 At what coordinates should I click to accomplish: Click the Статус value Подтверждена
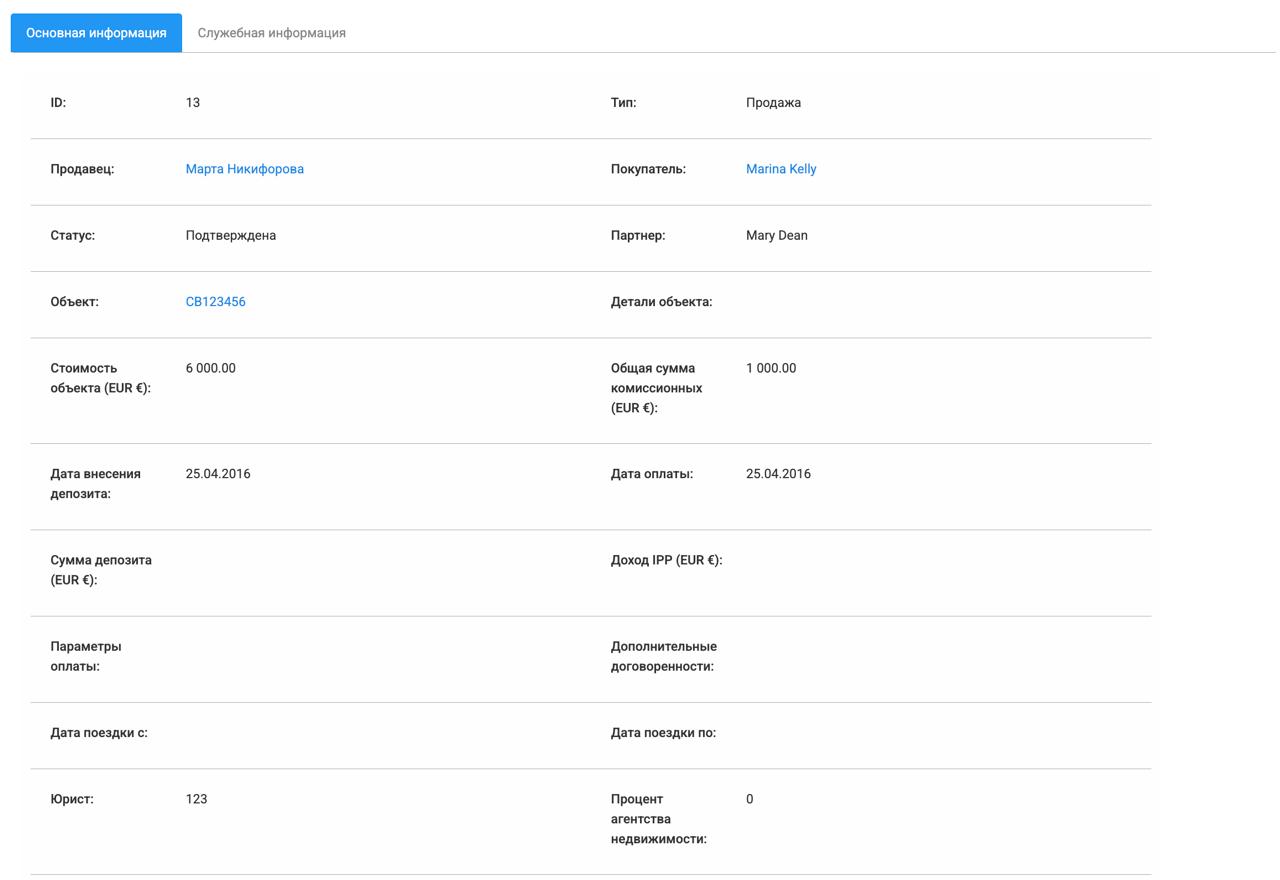[232, 235]
